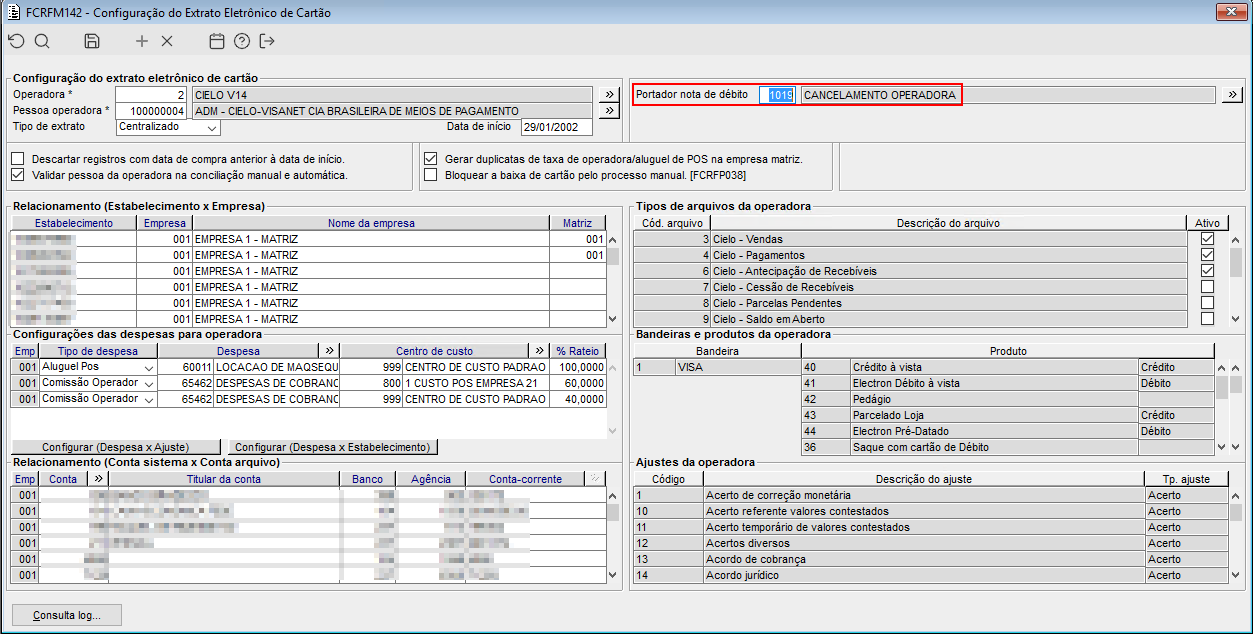Image resolution: width=1253 pixels, height=634 pixels.
Task: Open the calendar icon in toolbar
Action: click(216, 41)
